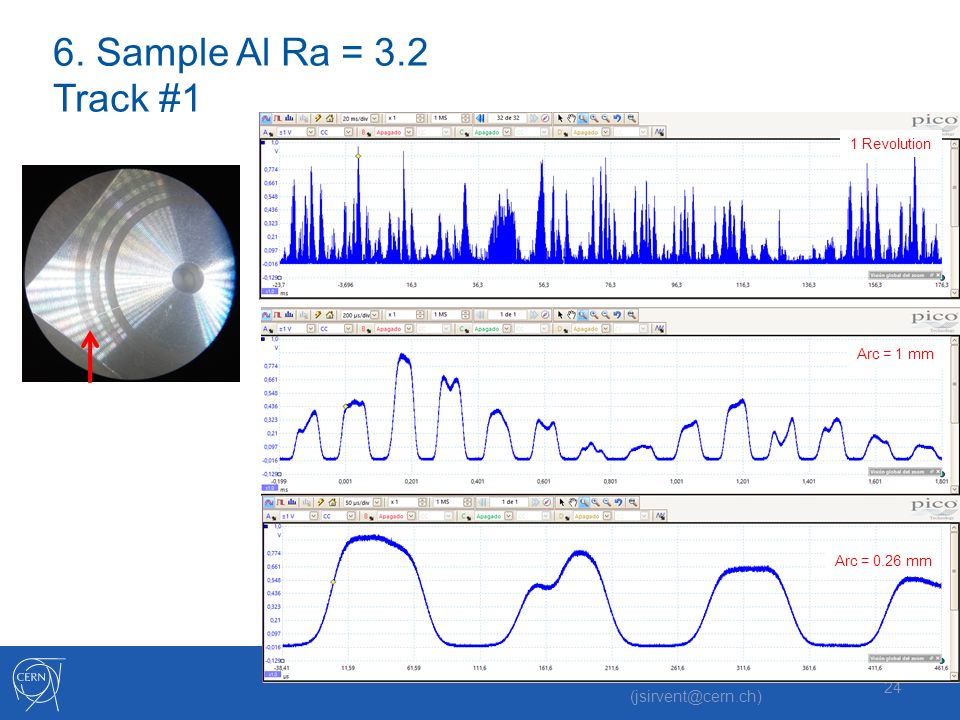Adjust x 1 zoom stepper in 20 ms/div panel
This screenshot has width=960, height=720.
tap(420, 118)
